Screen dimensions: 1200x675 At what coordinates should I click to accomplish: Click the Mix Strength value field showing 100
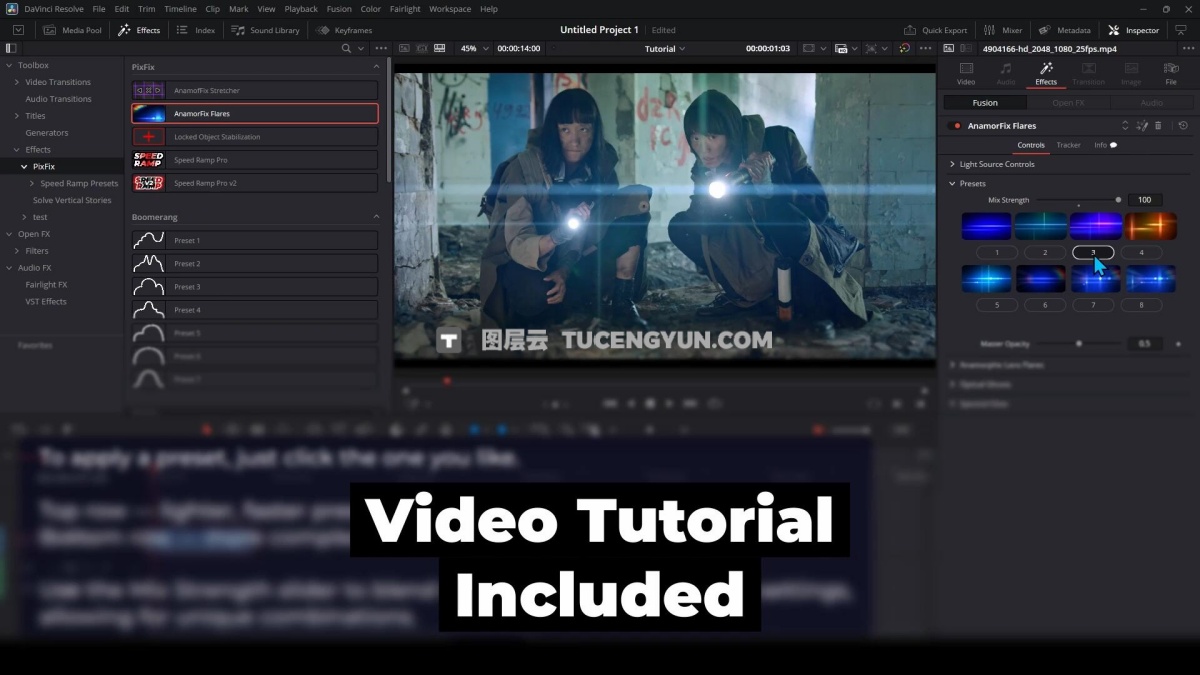tap(1144, 200)
